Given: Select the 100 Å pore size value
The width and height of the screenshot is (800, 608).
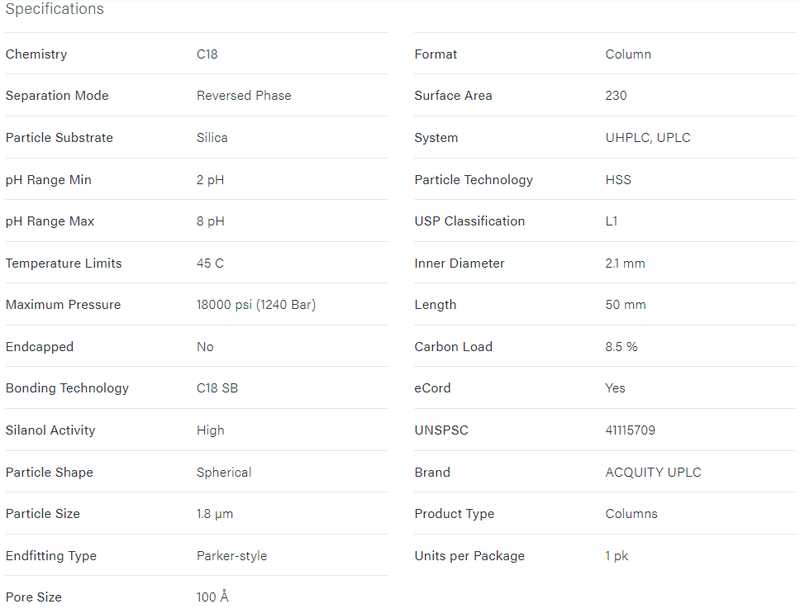Looking at the screenshot, I should (213, 596).
